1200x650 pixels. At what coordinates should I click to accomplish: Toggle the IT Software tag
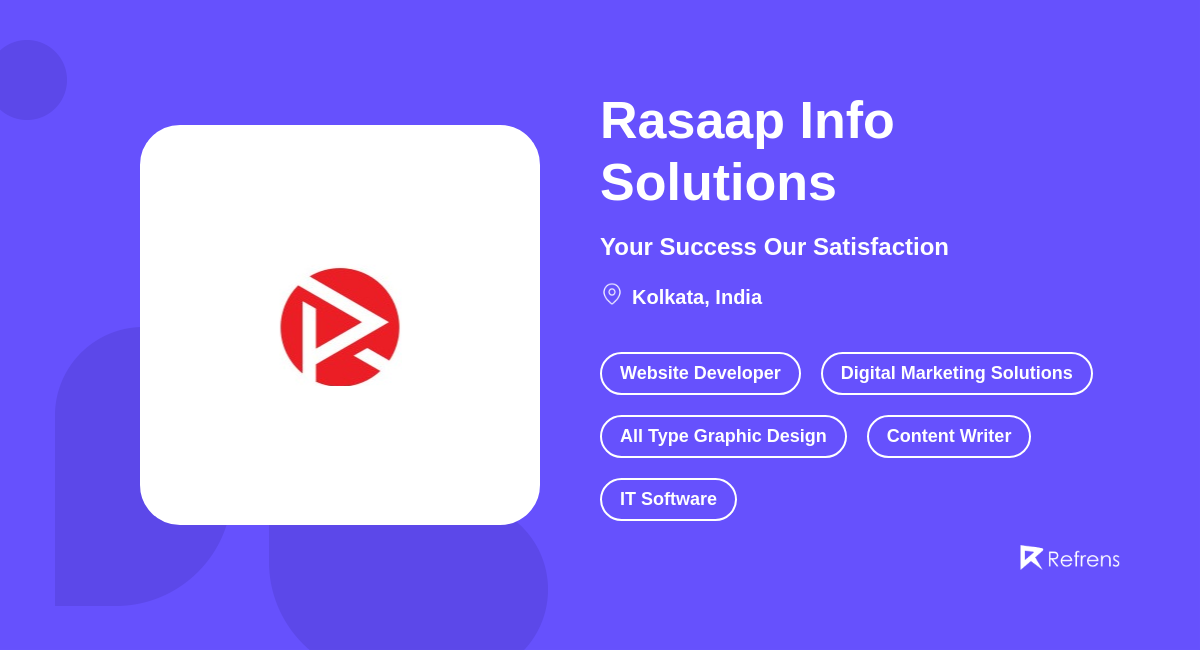[668, 499]
